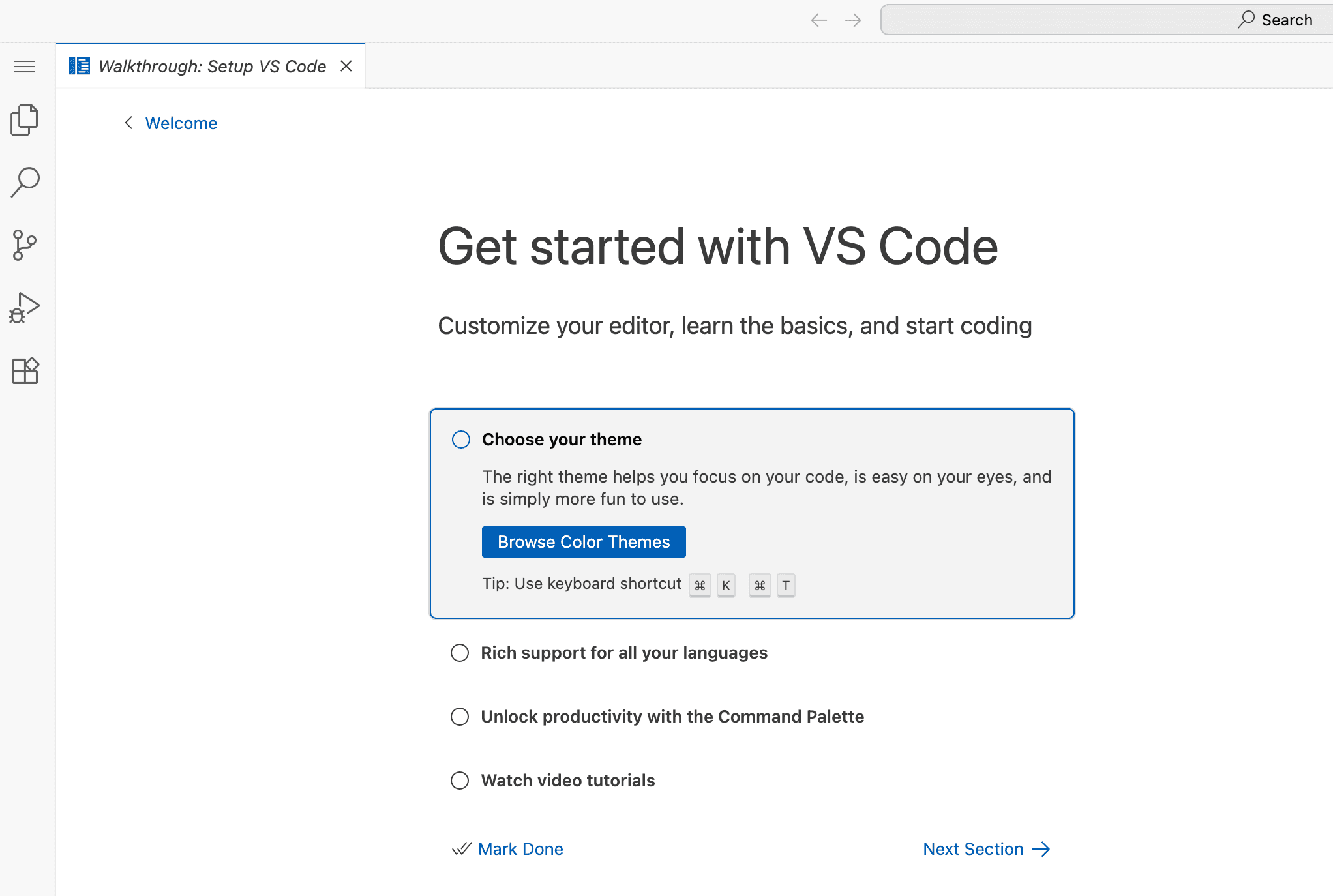
Task: Open the Extensions view
Action: (x=25, y=370)
